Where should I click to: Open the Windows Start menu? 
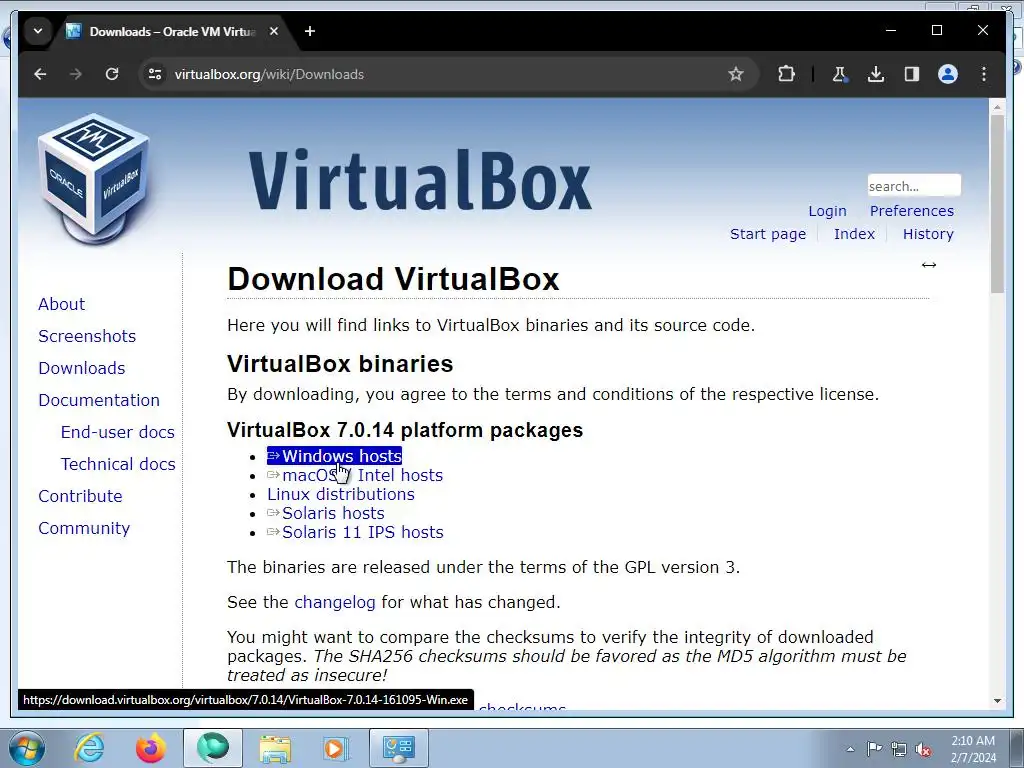point(26,748)
